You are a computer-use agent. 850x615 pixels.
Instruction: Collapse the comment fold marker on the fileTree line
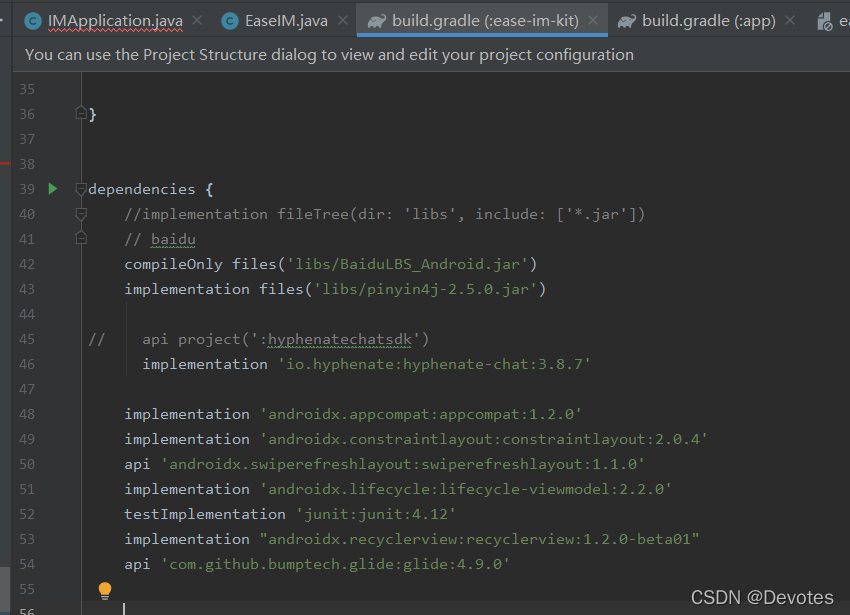click(x=81, y=214)
